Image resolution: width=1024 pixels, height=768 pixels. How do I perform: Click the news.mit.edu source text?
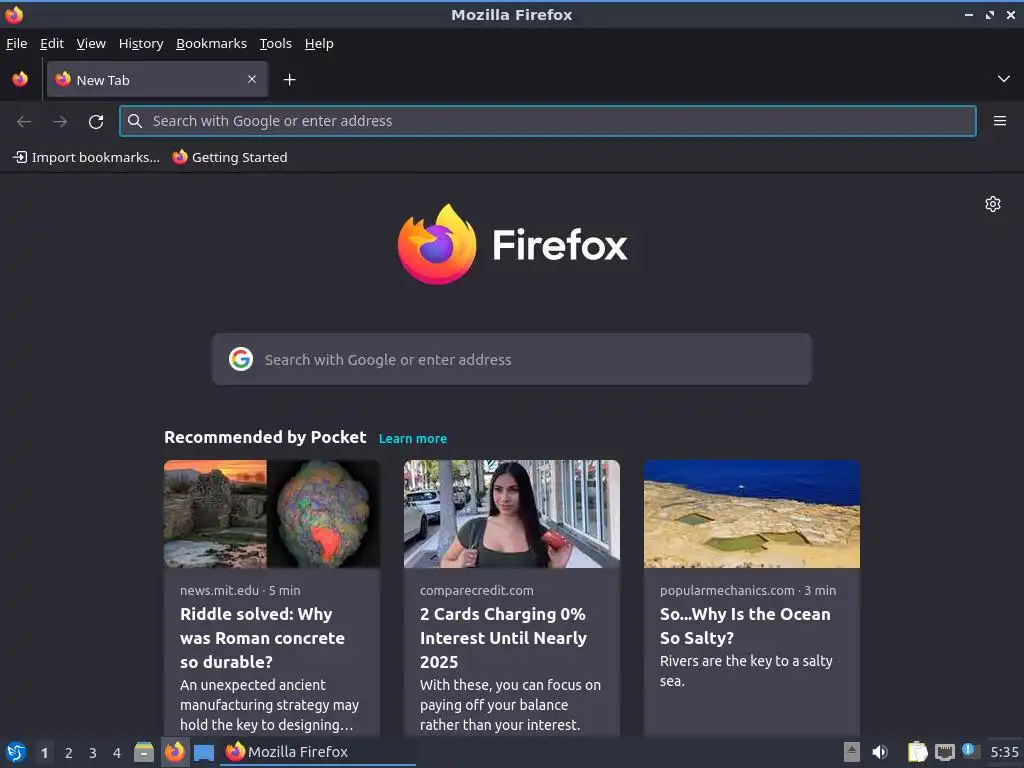(x=219, y=590)
